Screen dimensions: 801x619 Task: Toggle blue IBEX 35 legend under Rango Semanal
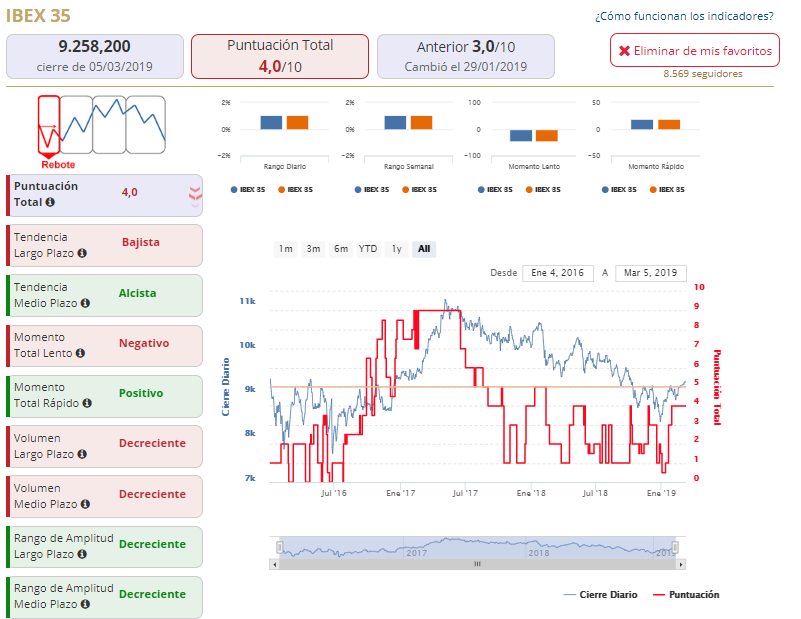point(372,189)
